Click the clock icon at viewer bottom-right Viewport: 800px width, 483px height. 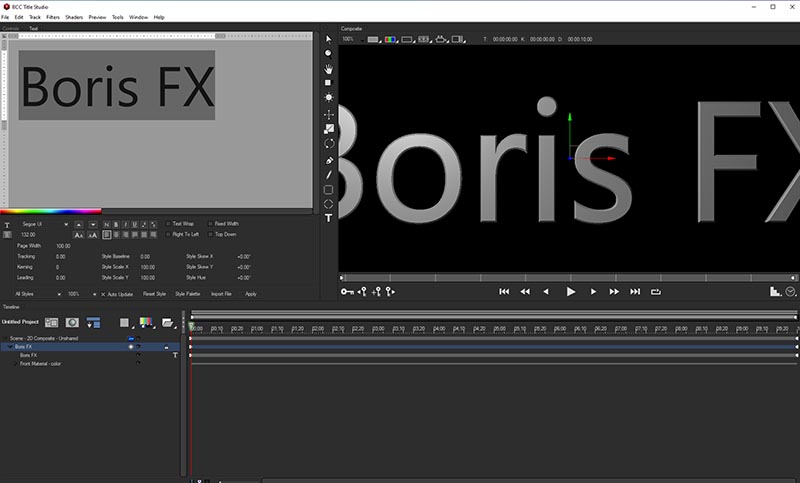790,292
